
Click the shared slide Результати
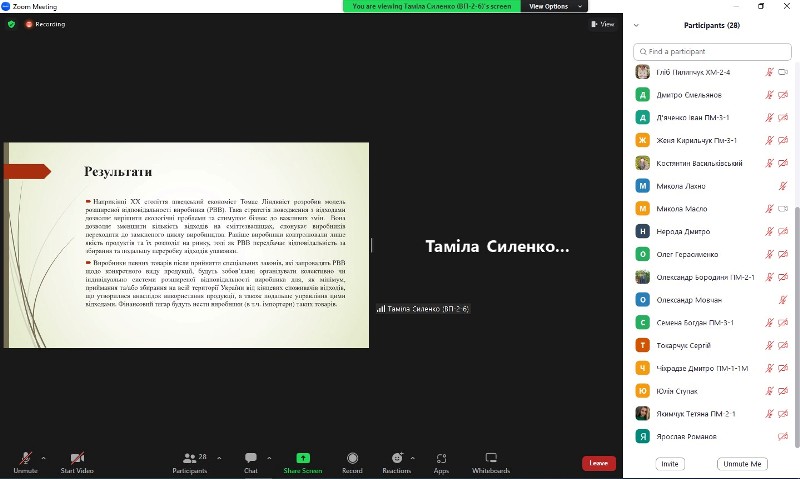(x=186, y=245)
